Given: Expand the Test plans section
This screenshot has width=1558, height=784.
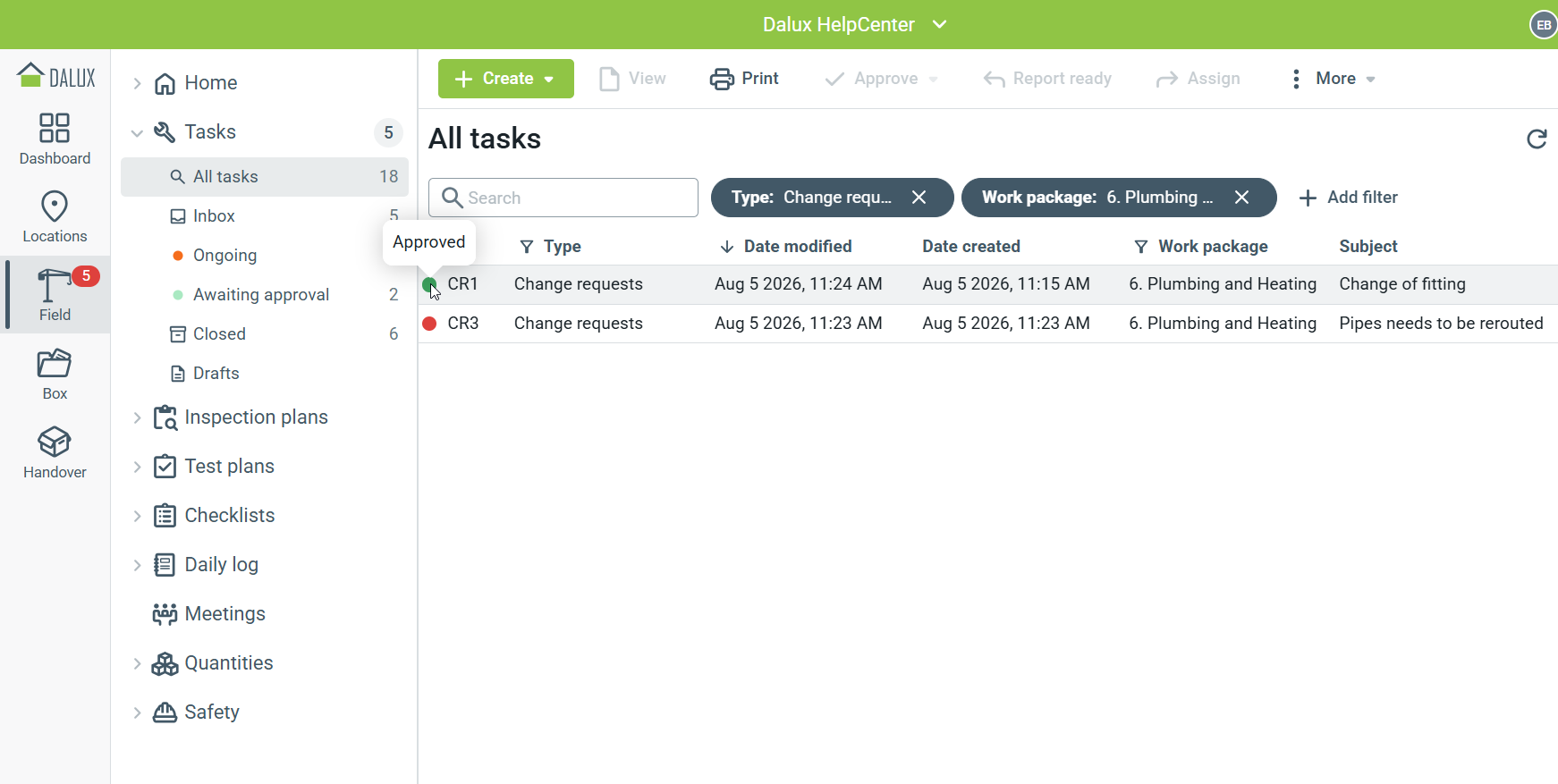Looking at the screenshot, I should pyautogui.click(x=137, y=467).
